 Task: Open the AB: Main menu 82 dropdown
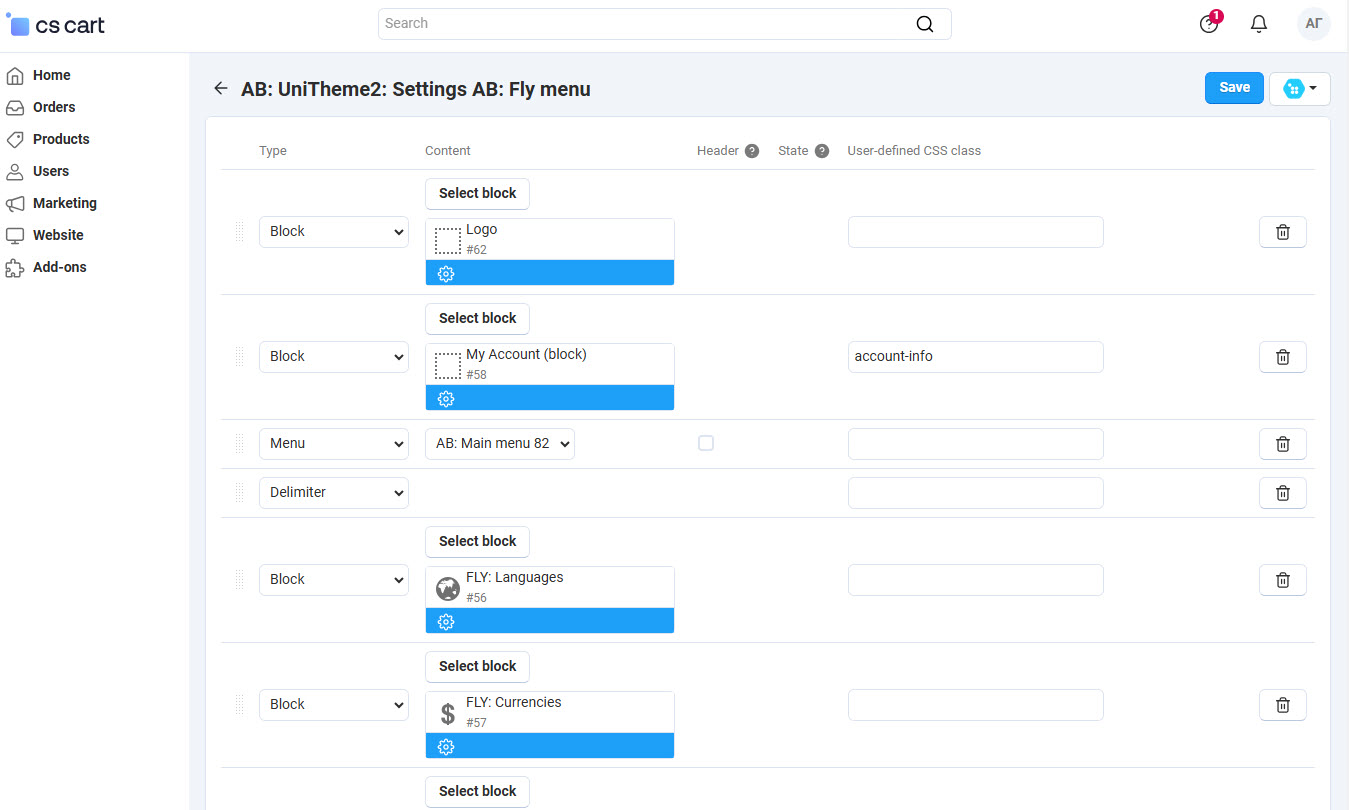[x=500, y=444]
